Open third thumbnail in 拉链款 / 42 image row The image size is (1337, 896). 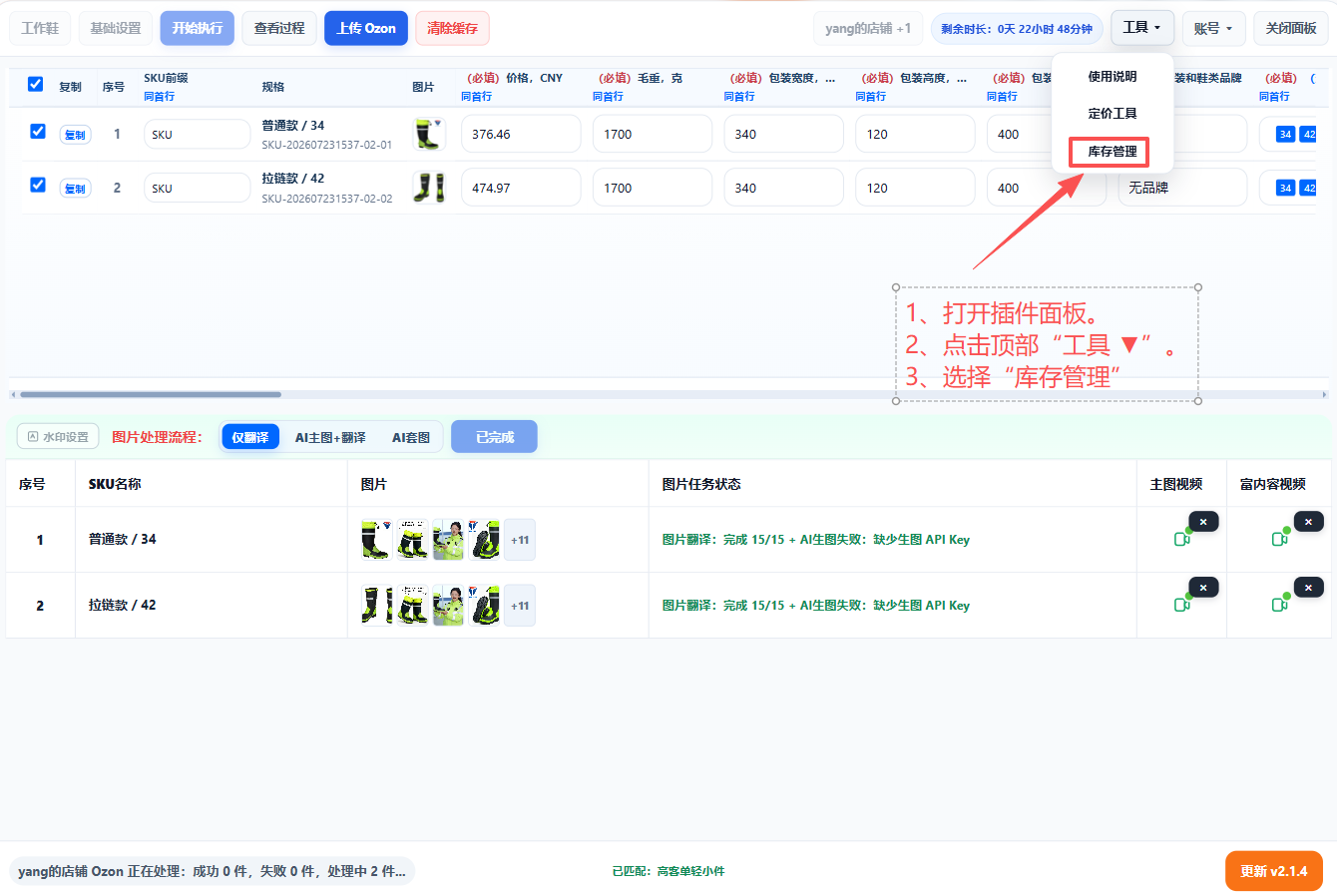tap(448, 606)
